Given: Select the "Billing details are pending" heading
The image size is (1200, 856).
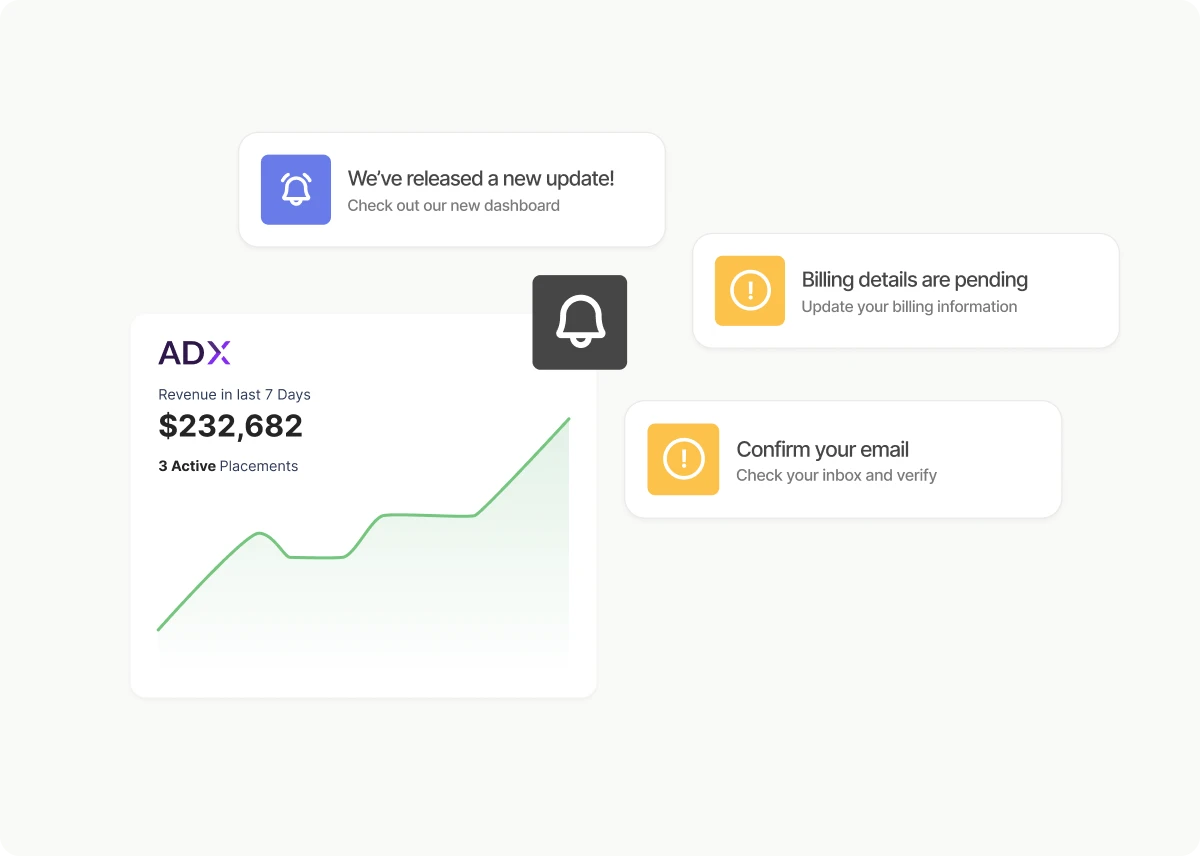Looking at the screenshot, I should click(914, 280).
